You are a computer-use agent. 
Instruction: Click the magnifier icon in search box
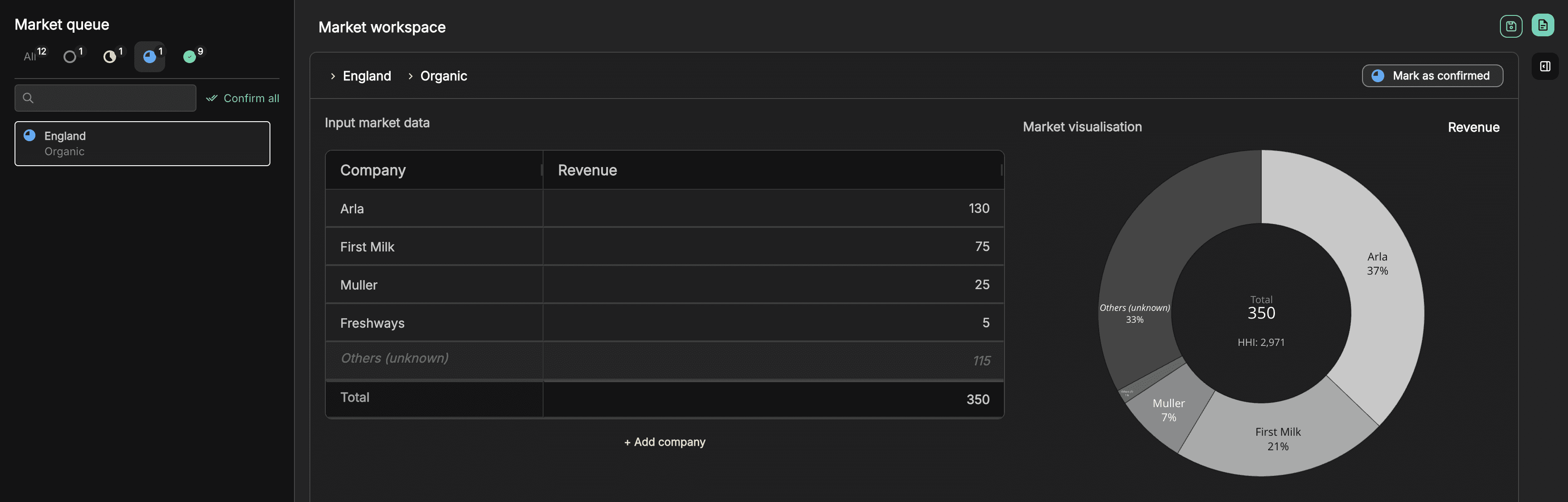tap(28, 98)
